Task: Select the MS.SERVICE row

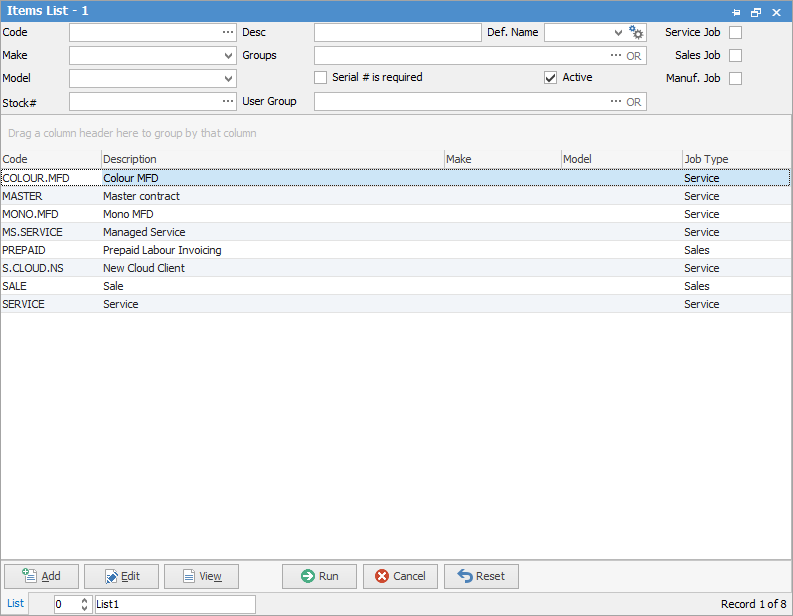Action: 395,232
